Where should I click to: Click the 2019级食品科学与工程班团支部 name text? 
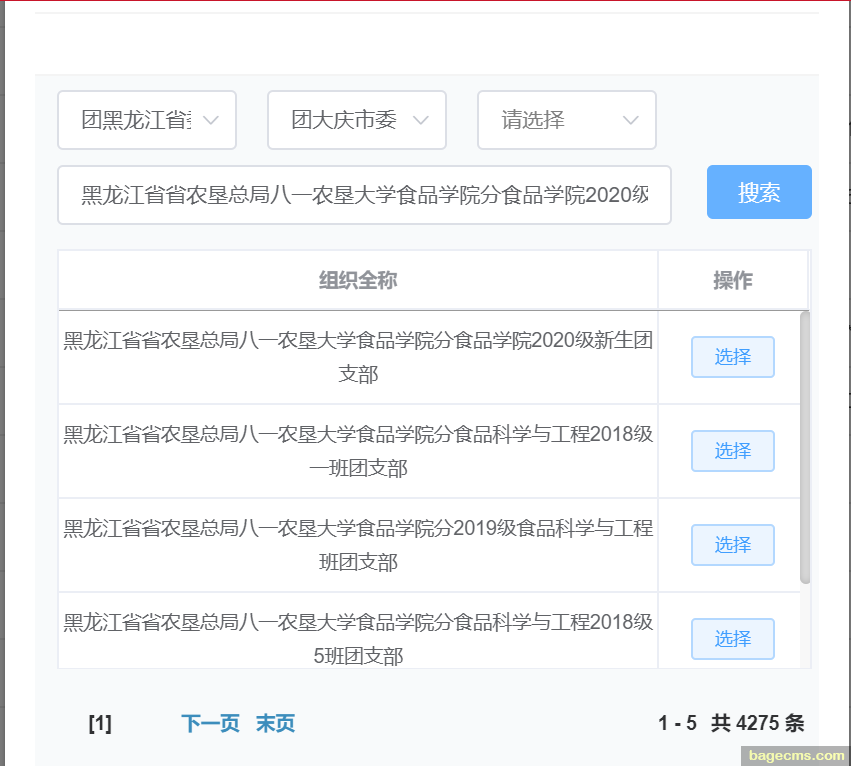pos(358,545)
